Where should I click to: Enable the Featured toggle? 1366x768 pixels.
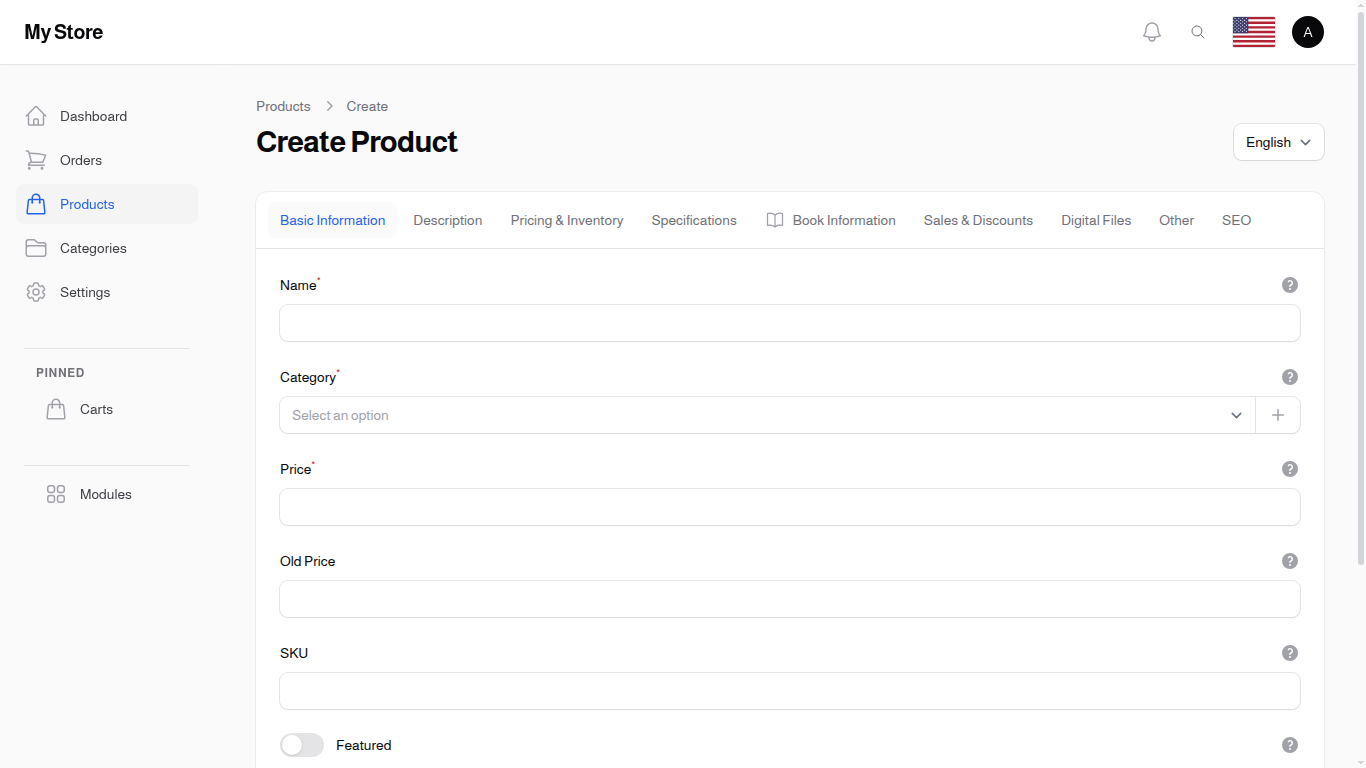[x=301, y=745]
